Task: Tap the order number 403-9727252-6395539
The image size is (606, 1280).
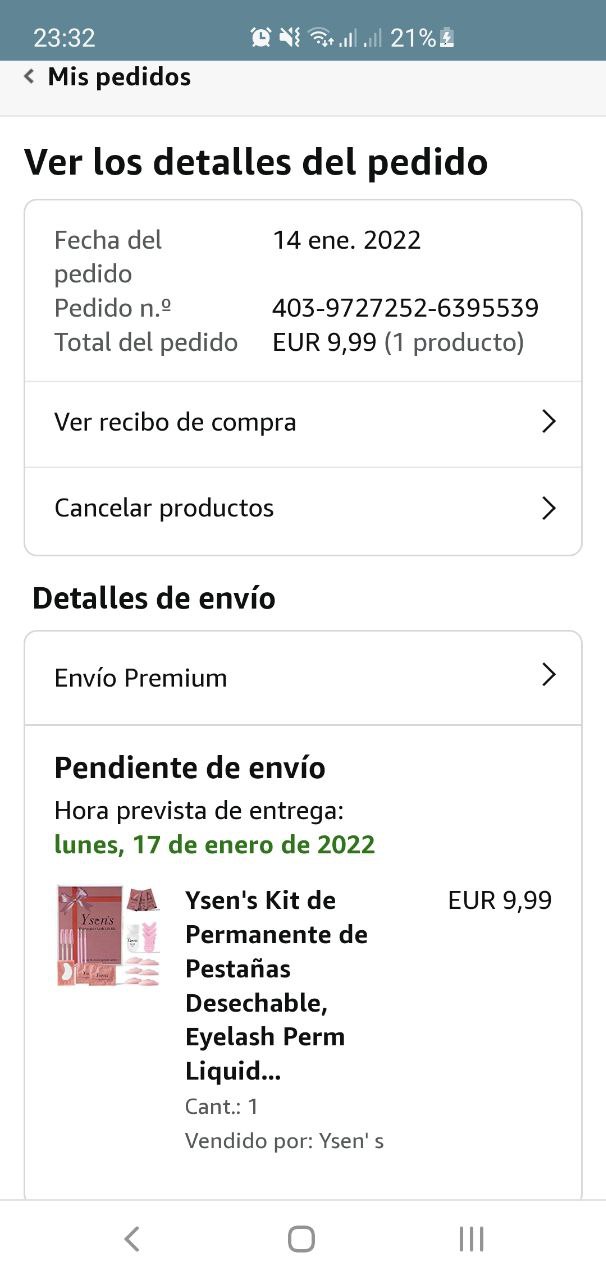Action: [405, 308]
